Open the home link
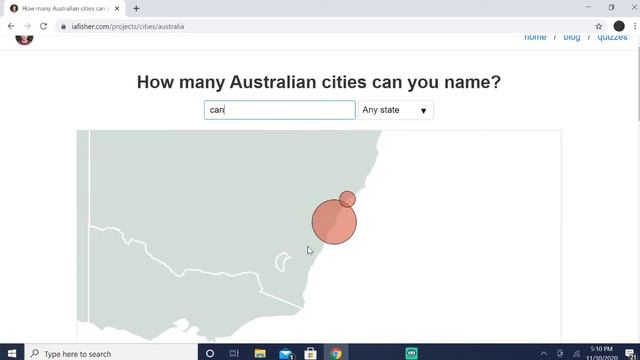640x360 pixels. point(535,37)
